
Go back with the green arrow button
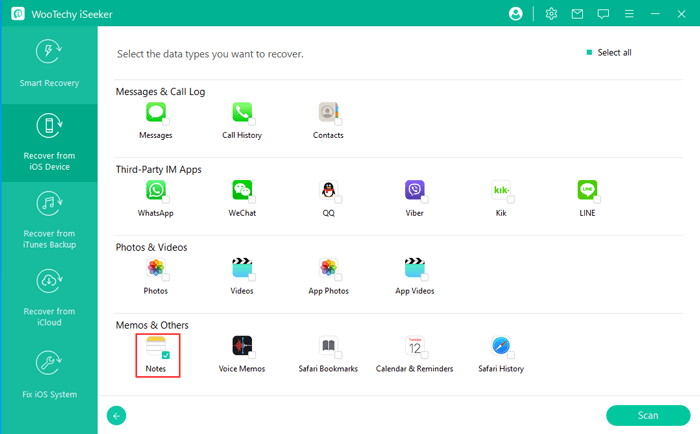tap(117, 416)
